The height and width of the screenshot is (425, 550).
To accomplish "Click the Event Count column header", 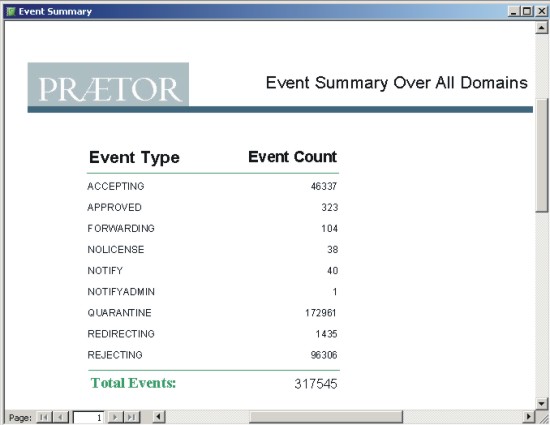I will pyautogui.click(x=292, y=157).
